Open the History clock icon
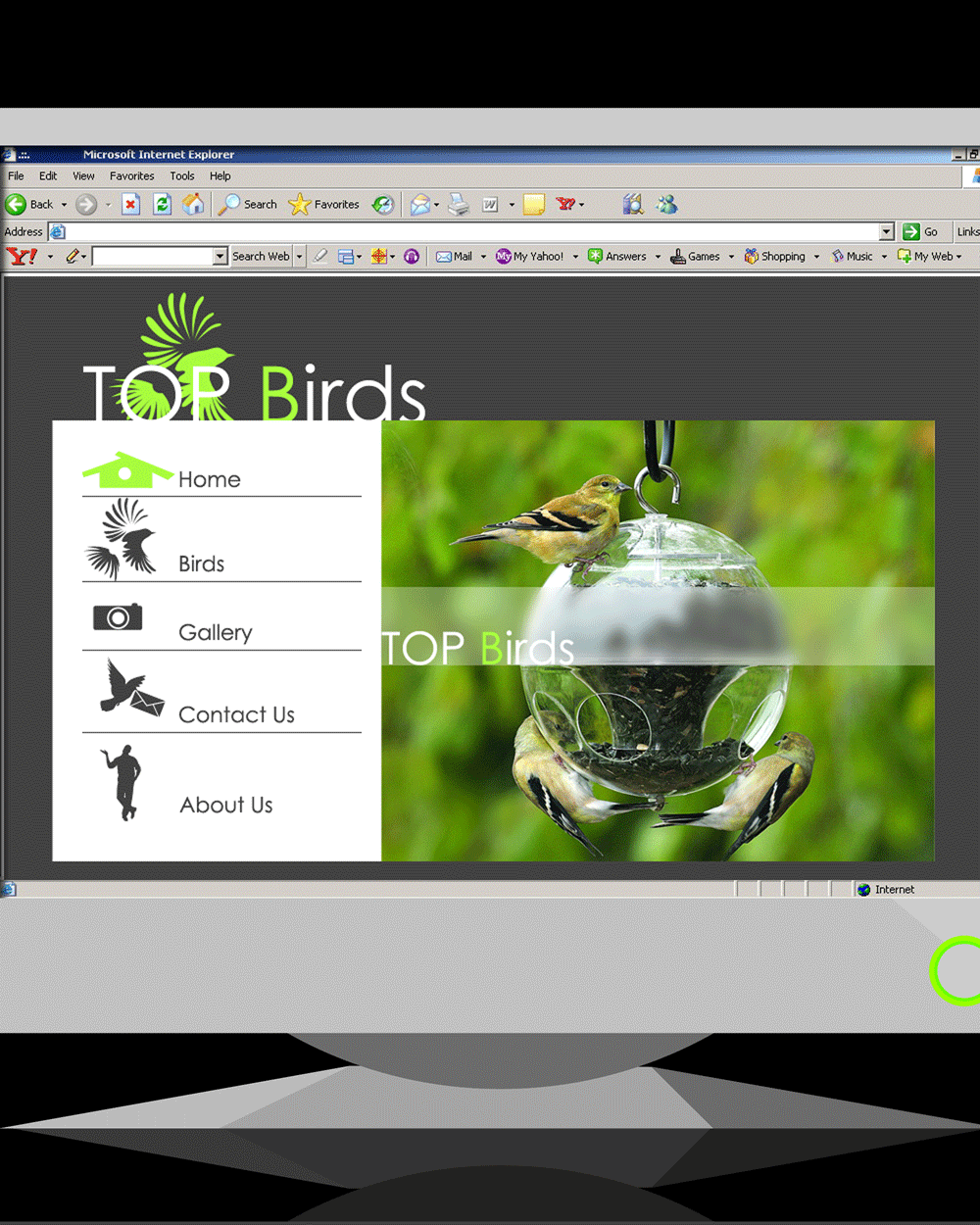 pos(383,204)
